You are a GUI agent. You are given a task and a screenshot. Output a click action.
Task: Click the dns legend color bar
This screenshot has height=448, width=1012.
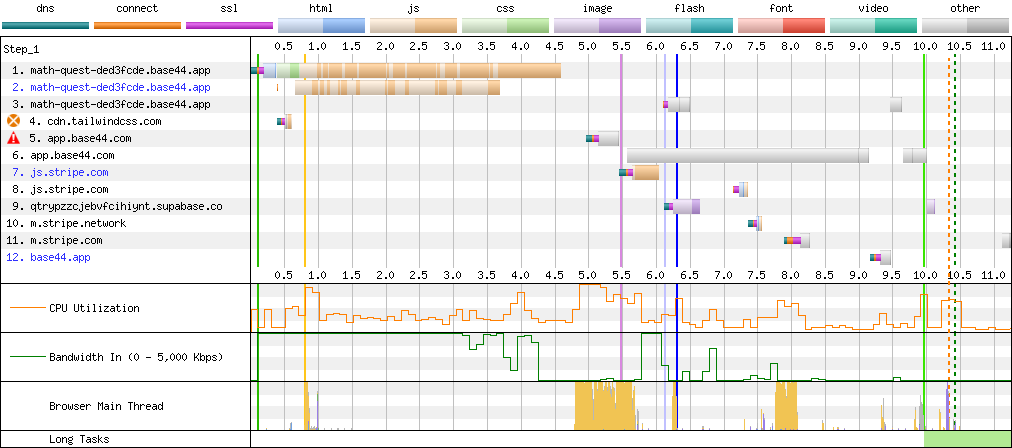tap(44, 25)
